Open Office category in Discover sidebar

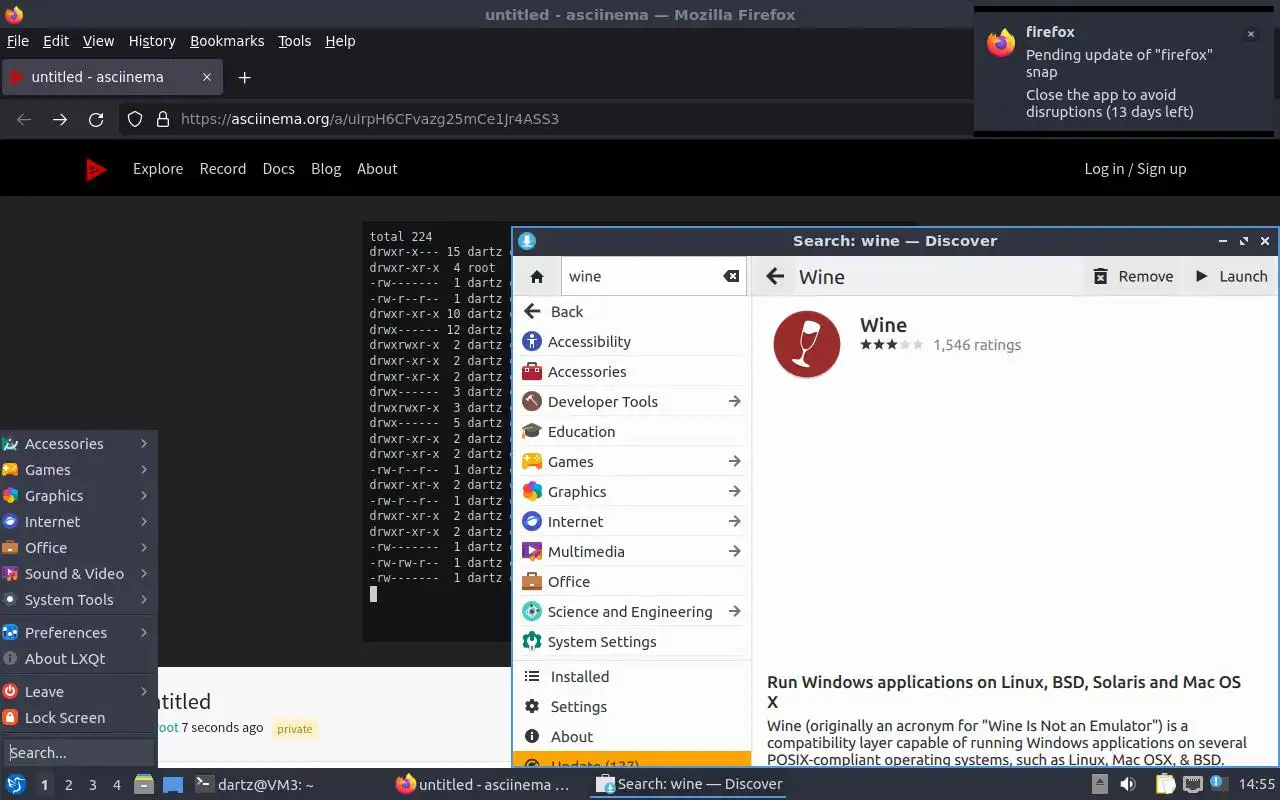click(632, 582)
